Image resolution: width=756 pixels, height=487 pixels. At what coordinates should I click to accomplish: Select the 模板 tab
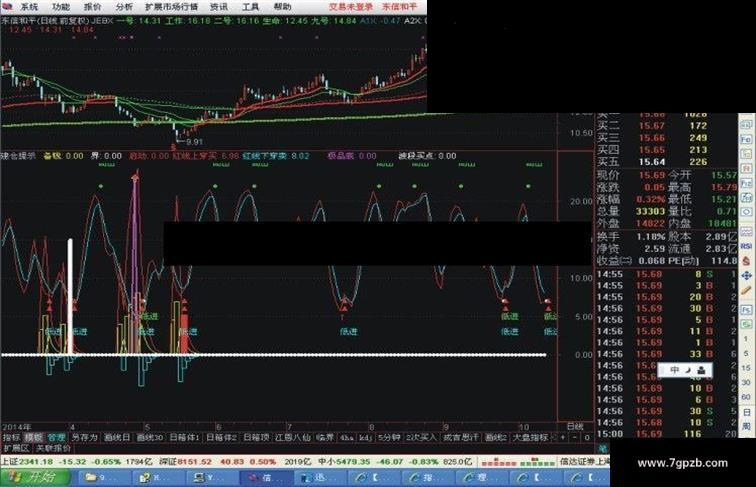pos(34,437)
